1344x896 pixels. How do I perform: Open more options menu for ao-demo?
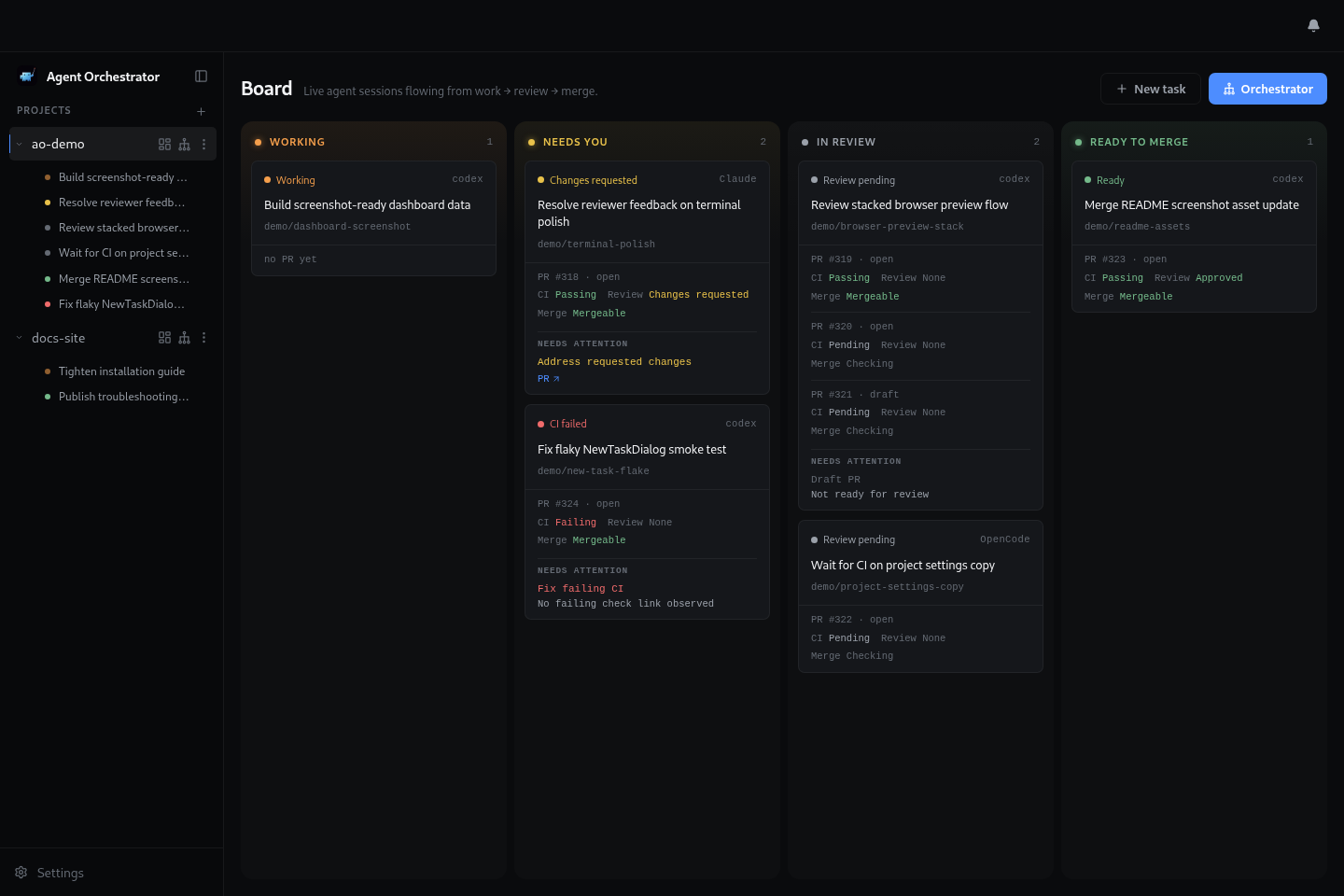pyautogui.click(x=203, y=144)
